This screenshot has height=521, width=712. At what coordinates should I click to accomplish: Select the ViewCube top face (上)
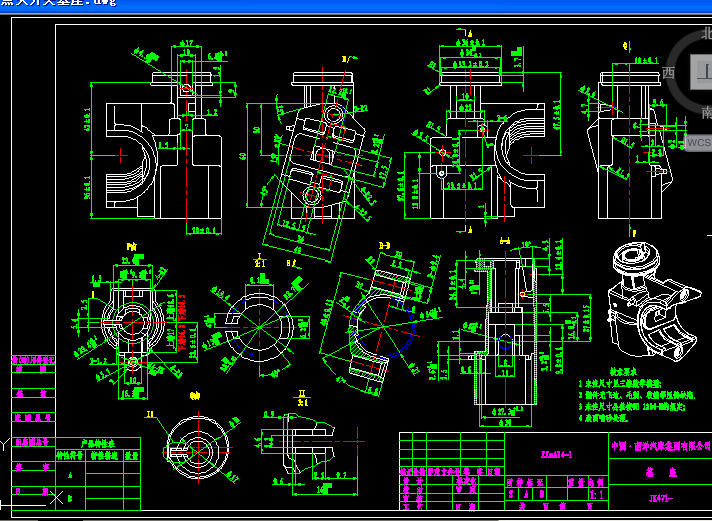pyautogui.click(x=702, y=72)
